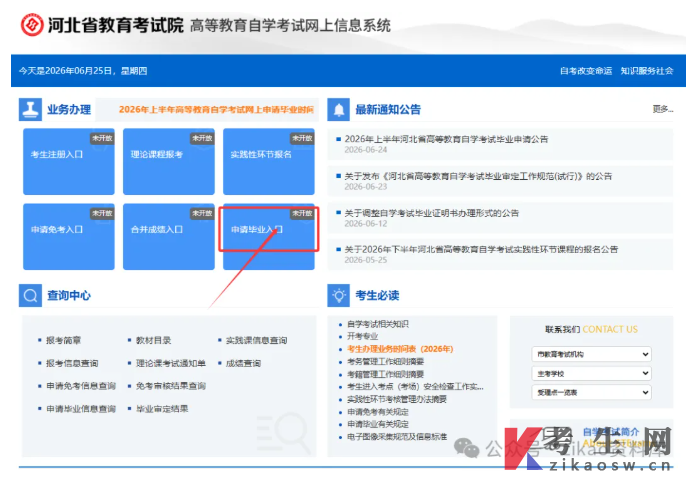Open 报考信息查询 link
686x484 pixels.
pos(72,363)
